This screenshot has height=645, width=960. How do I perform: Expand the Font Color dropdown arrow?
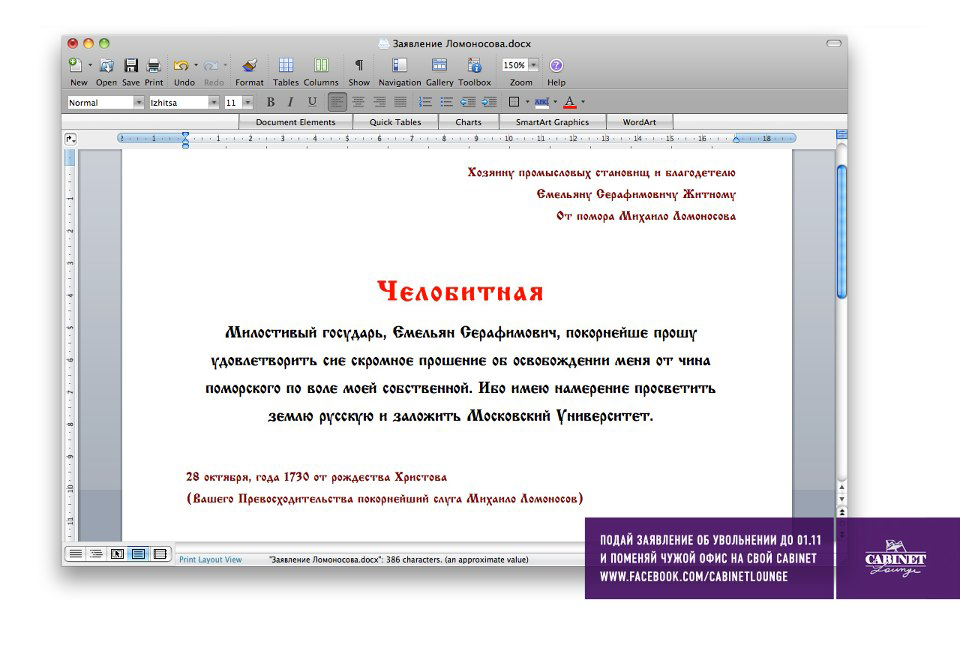583,102
